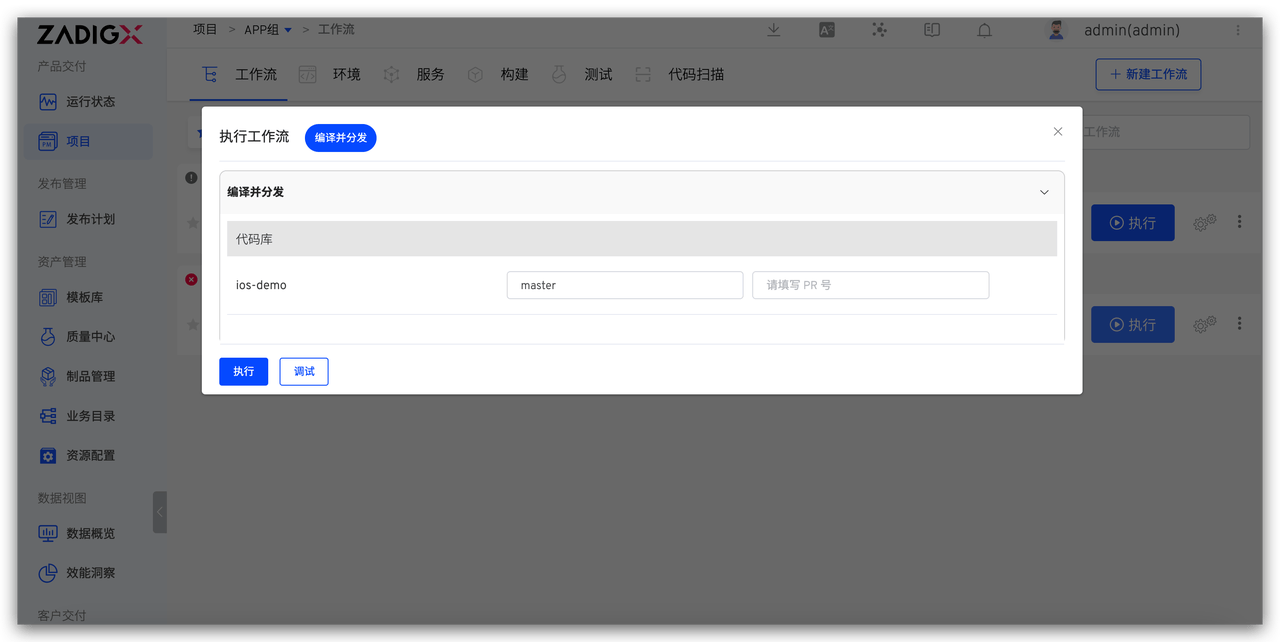Click the 新建工作流 button
This screenshot has height=642, width=1280.
(1148, 75)
